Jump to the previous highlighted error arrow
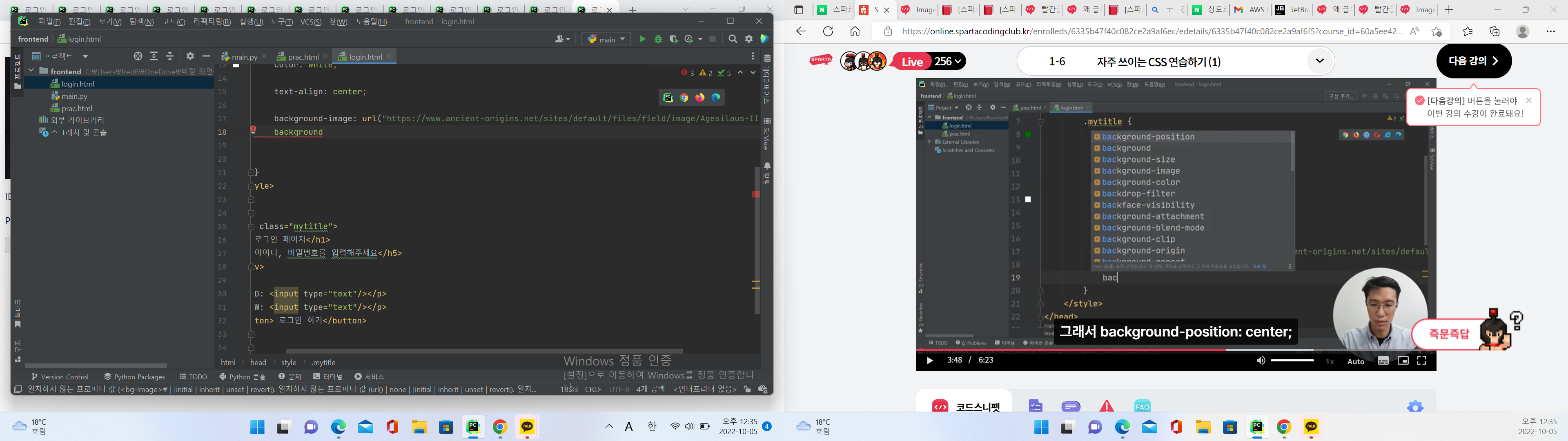 point(740,73)
